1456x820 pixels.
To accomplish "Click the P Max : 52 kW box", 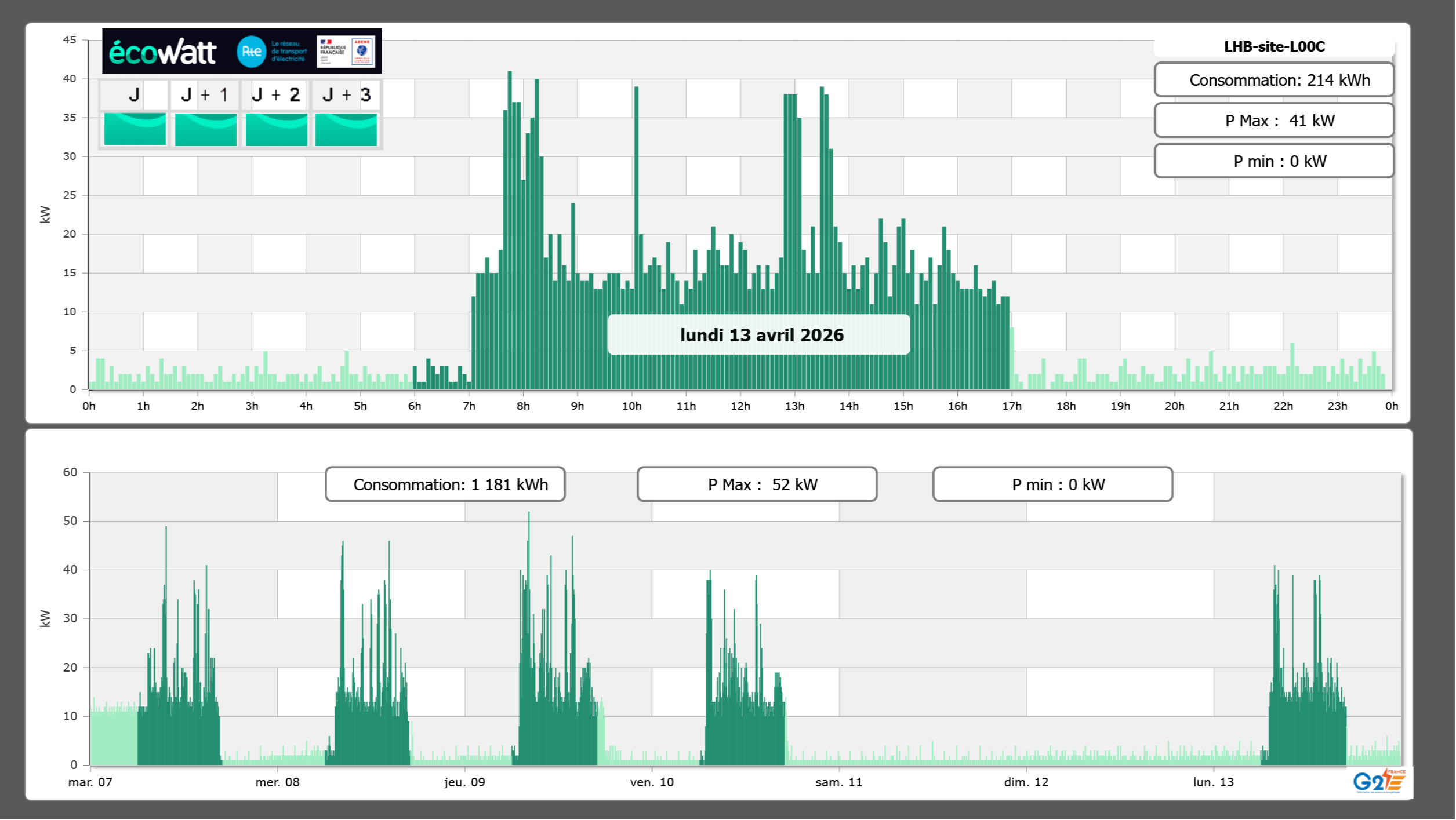I will [757, 484].
